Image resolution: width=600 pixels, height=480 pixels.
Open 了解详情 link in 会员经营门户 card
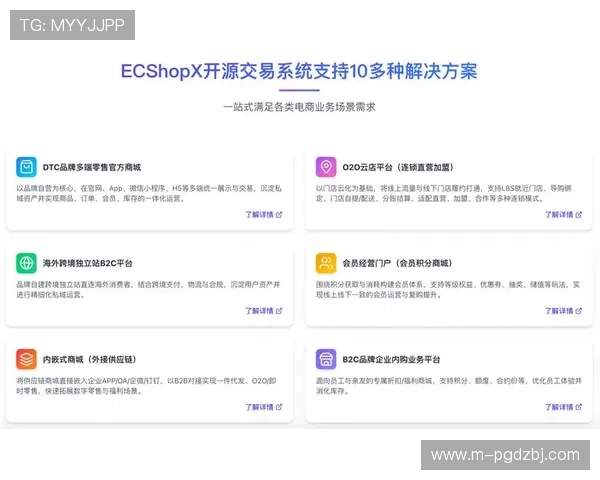coord(563,311)
